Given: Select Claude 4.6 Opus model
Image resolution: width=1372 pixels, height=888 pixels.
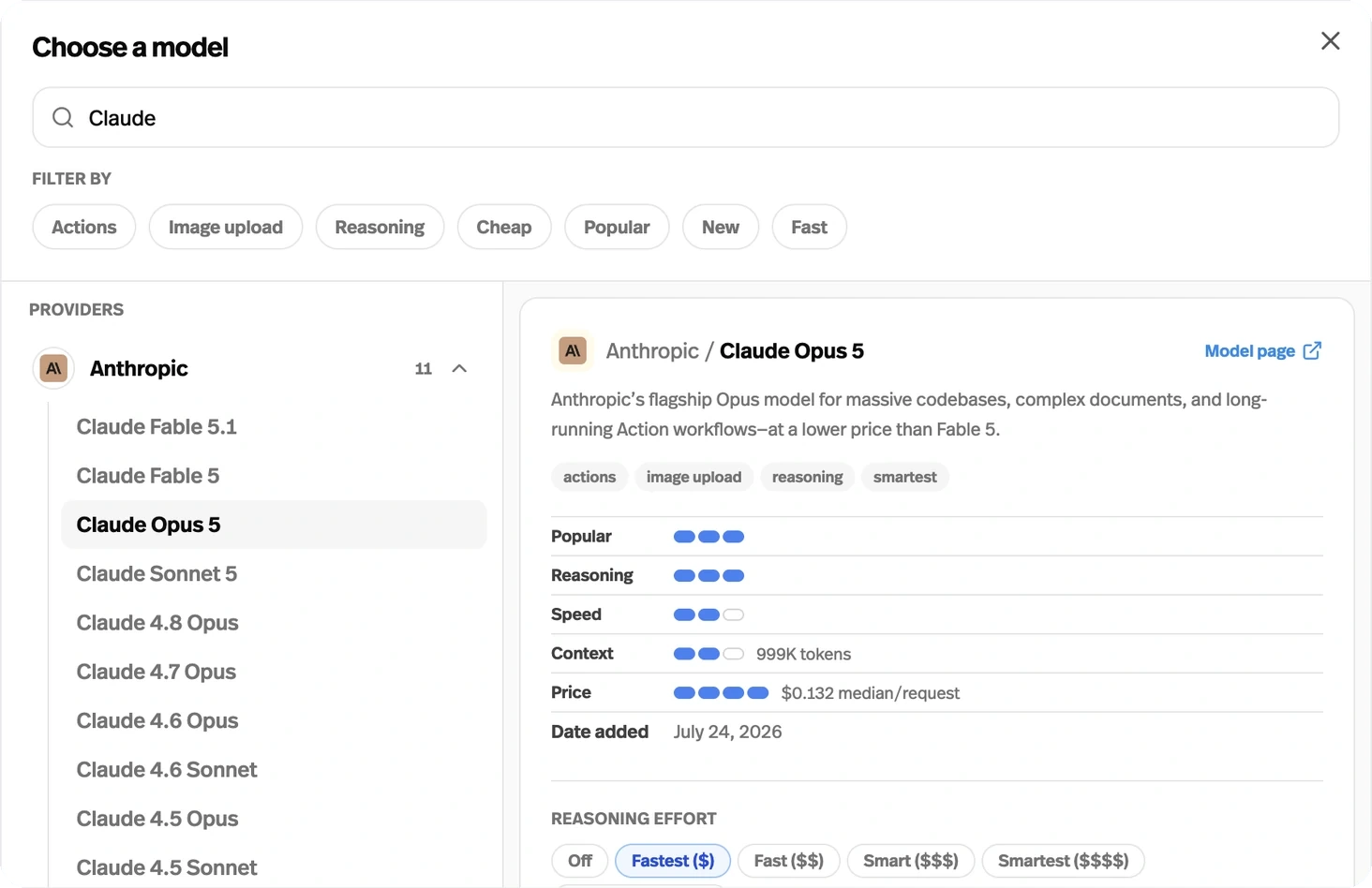Looking at the screenshot, I should click(x=274, y=720).
